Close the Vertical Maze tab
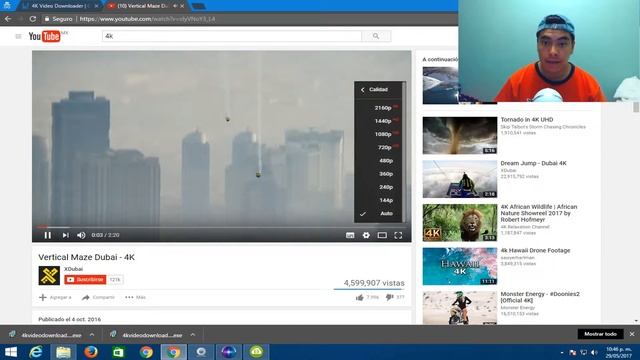Viewport: 640px width, 360px height. [x=182, y=6]
